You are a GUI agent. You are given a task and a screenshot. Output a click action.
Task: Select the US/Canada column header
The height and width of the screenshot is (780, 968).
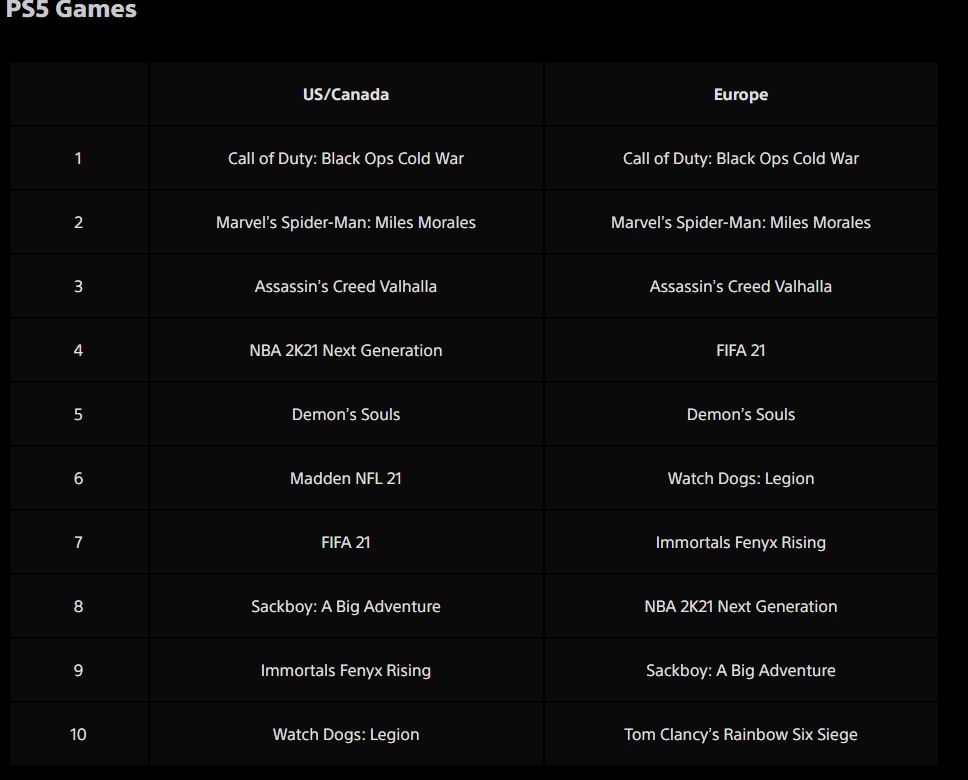(346, 95)
